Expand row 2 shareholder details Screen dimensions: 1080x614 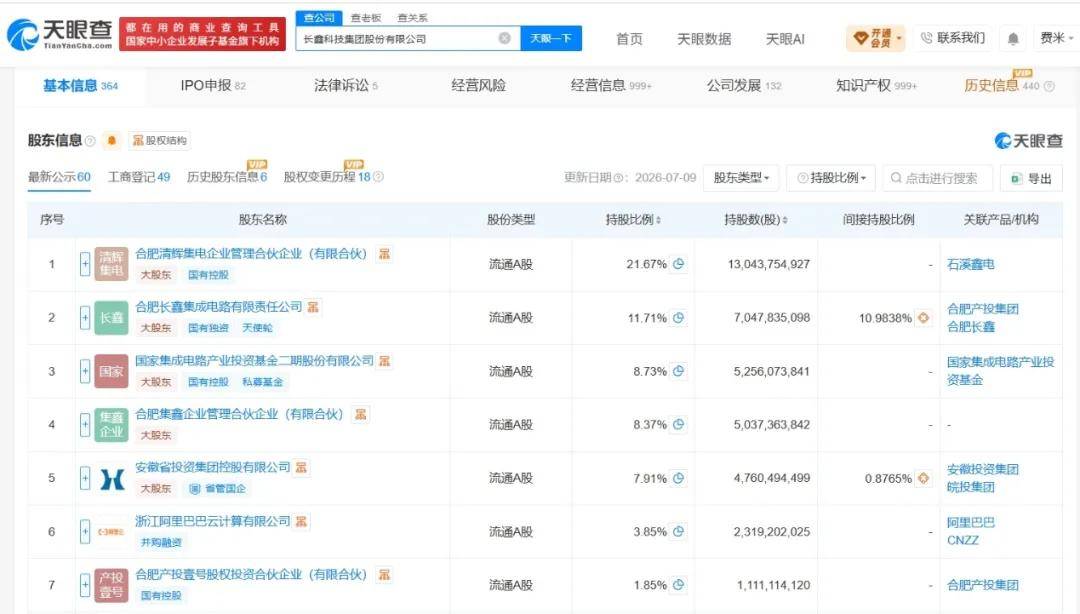[85, 318]
